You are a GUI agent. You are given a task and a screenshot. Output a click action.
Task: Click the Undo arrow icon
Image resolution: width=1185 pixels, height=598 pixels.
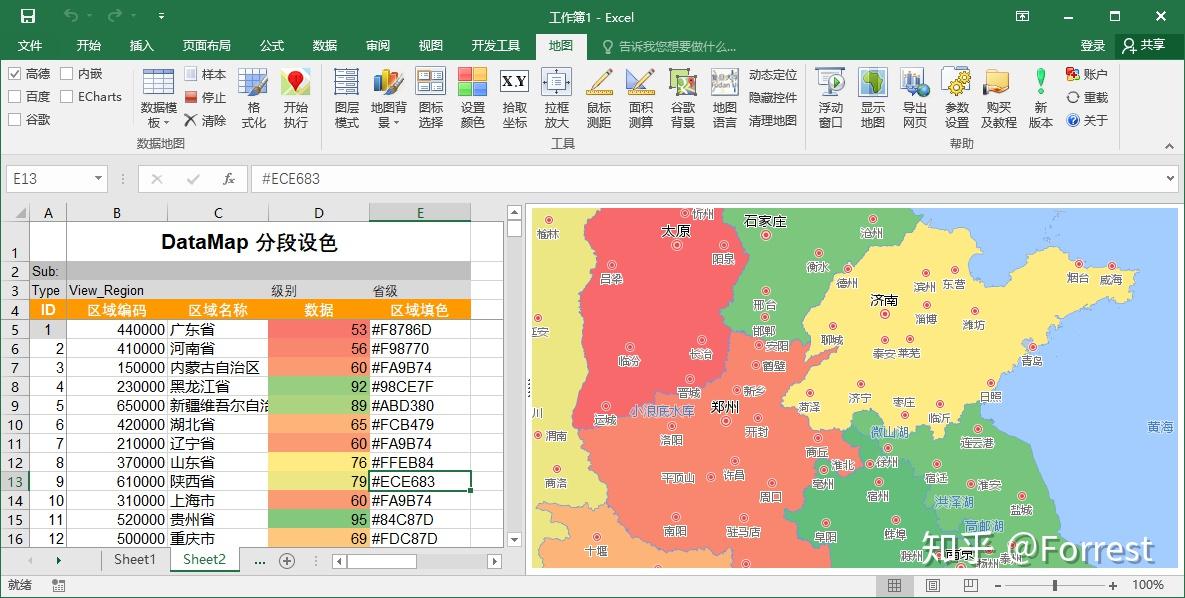[x=71, y=16]
